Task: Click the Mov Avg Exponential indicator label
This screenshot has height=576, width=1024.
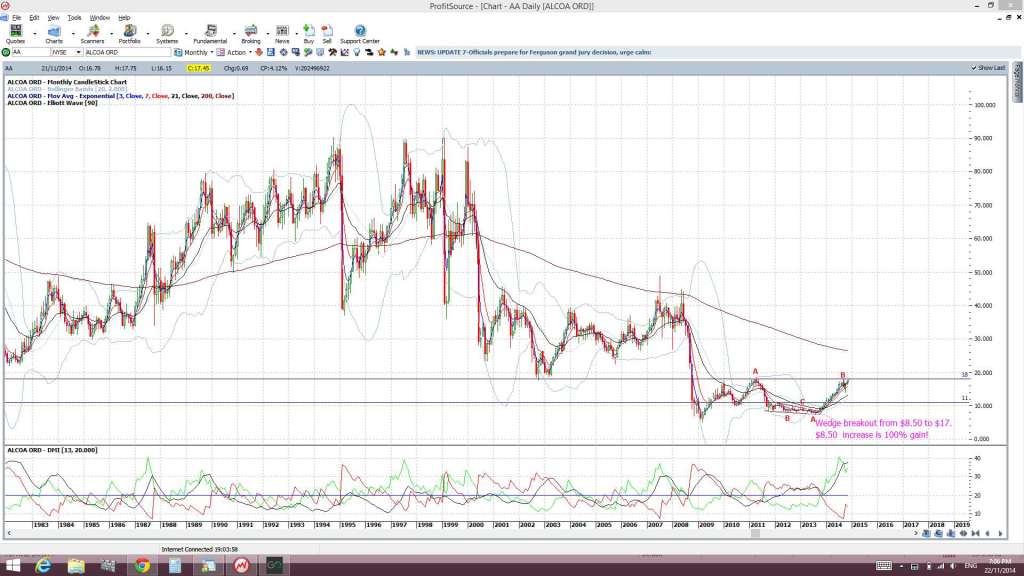Action: pyautogui.click(x=120, y=96)
